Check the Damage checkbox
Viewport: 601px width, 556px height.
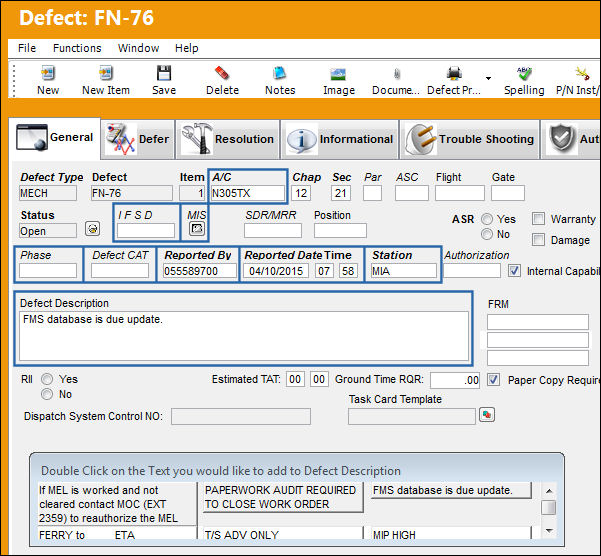click(539, 240)
